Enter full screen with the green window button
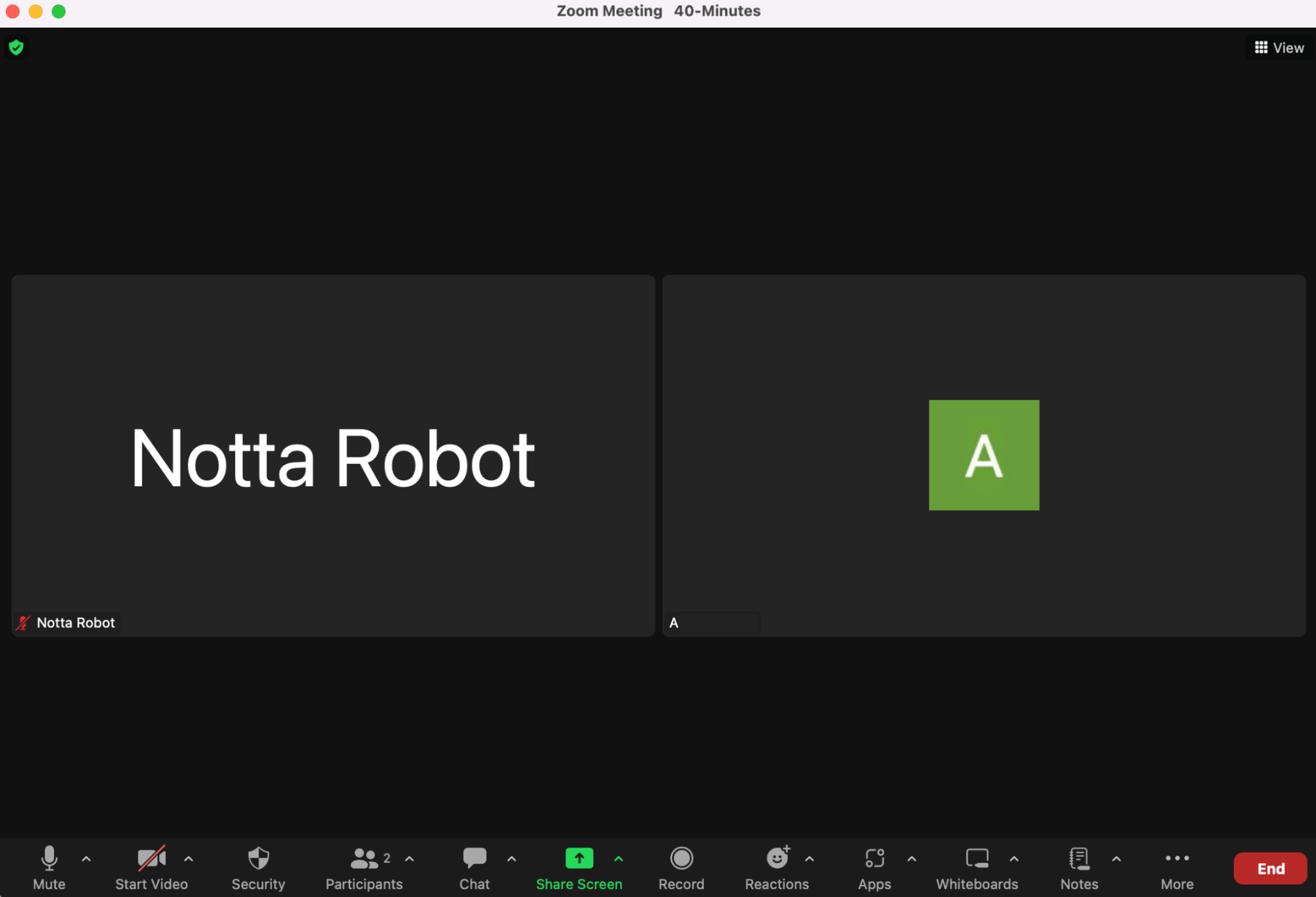 [59, 11]
